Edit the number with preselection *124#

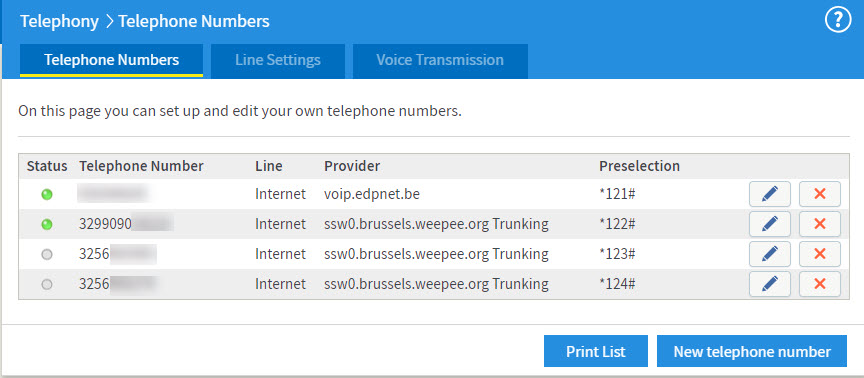click(x=770, y=284)
